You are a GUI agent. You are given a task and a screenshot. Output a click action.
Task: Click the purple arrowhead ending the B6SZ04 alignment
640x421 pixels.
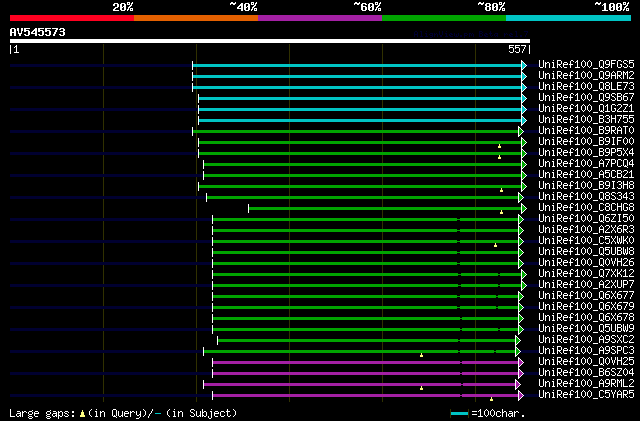pyautogui.click(x=521, y=374)
